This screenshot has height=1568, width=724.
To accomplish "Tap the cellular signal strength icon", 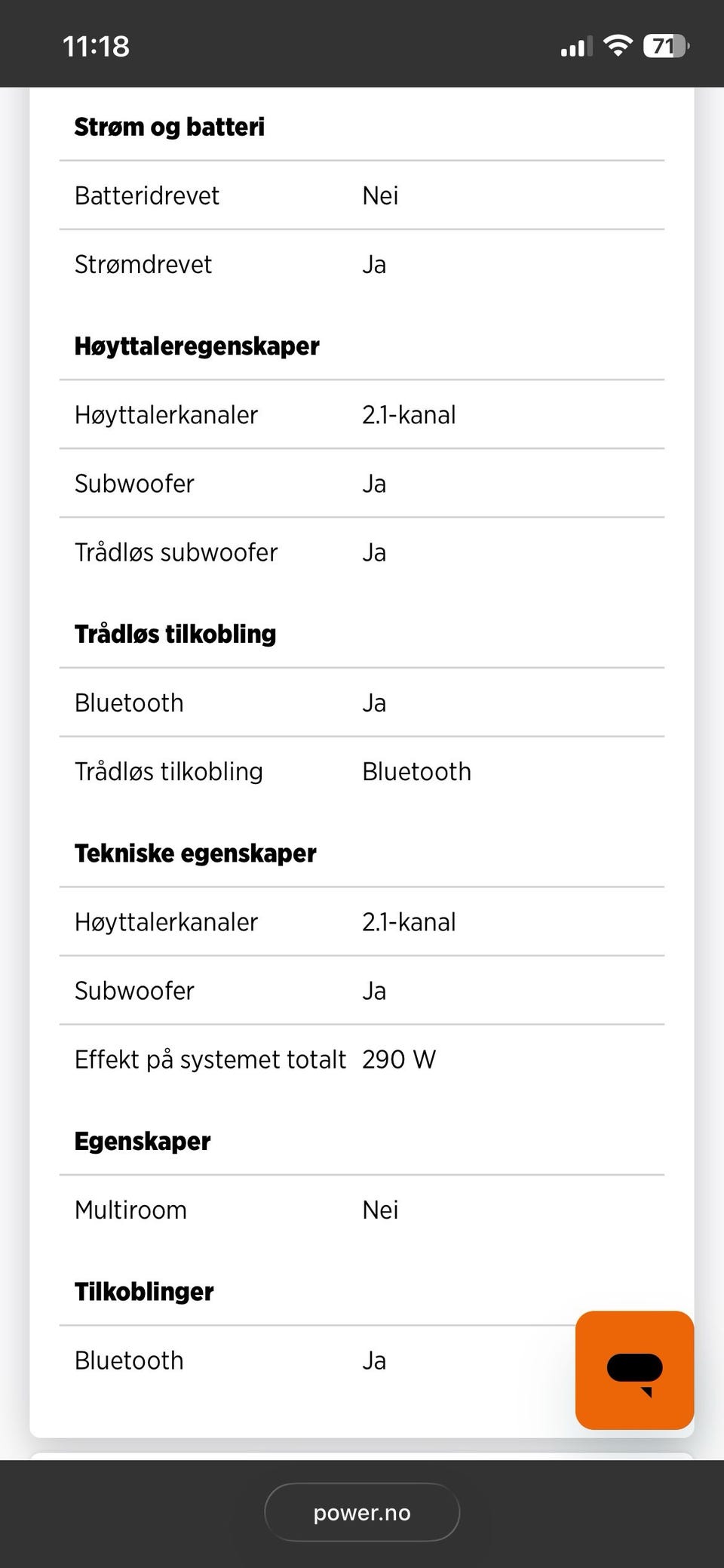I will pos(576,47).
